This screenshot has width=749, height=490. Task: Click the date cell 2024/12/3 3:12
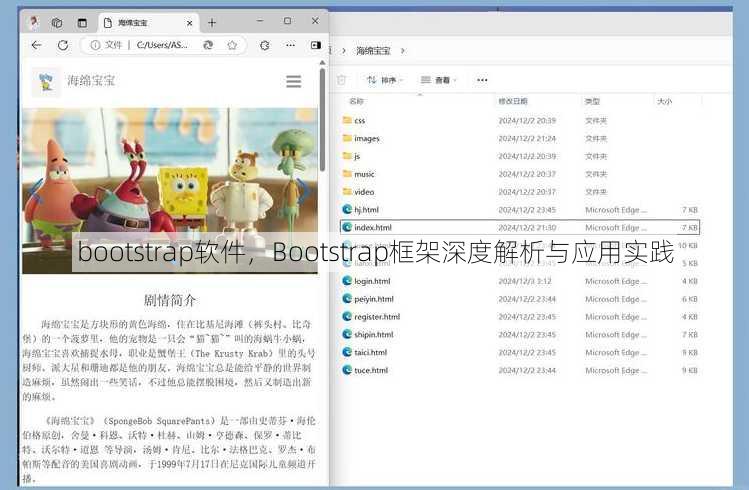coord(524,281)
